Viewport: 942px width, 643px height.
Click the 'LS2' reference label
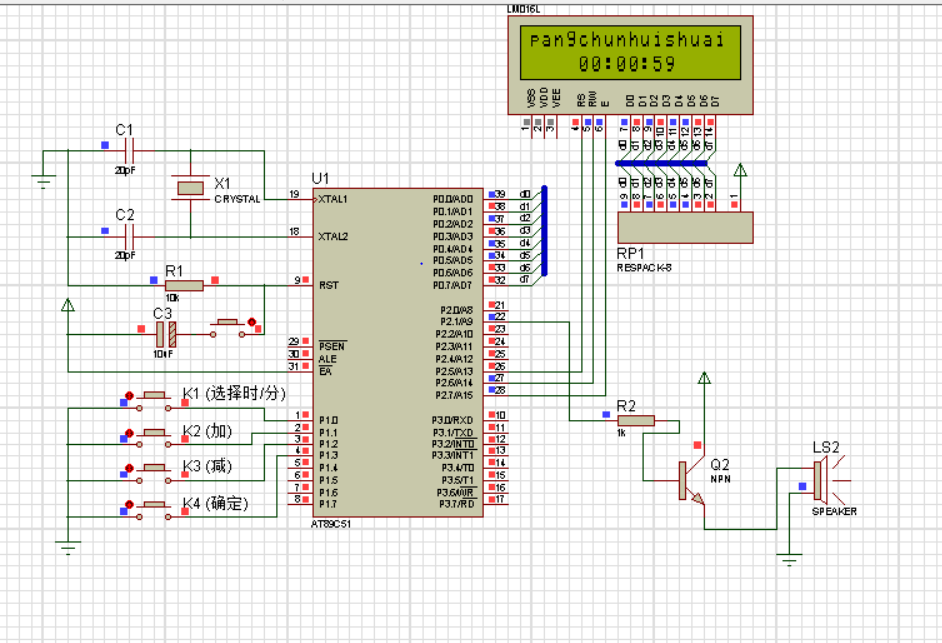tap(825, 447)
